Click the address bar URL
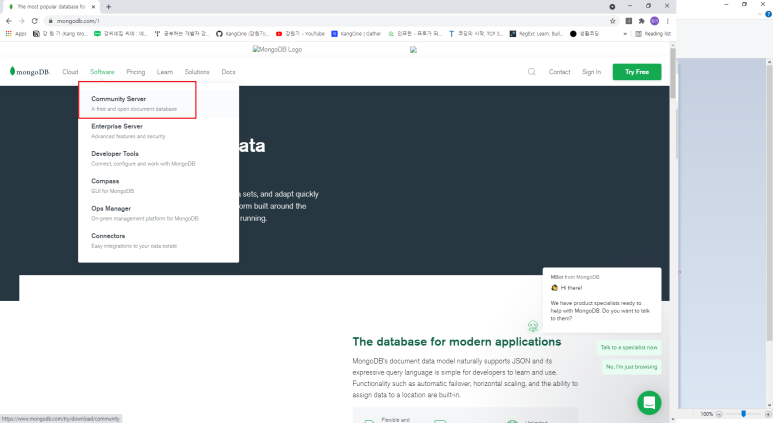 [x=78, y=21]
